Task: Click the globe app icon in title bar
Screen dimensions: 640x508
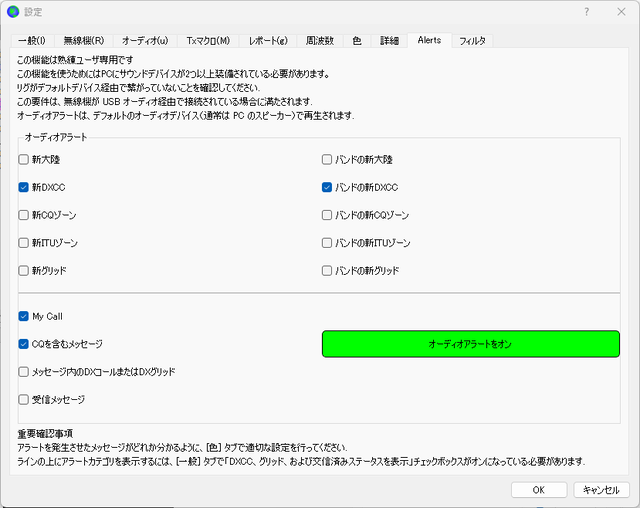Action: pyautogui.click(x=13, y=12)
